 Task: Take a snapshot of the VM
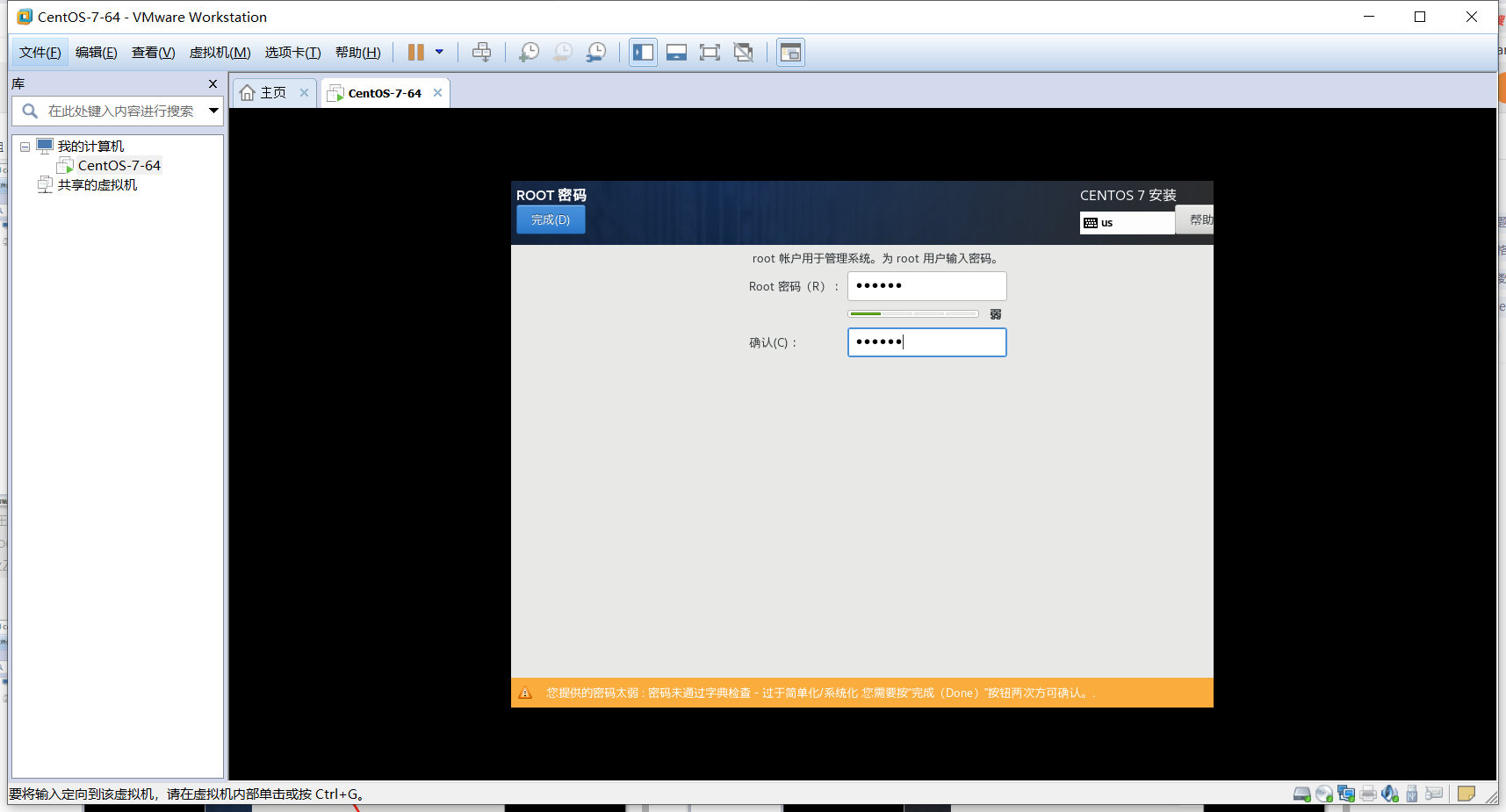[x=529, y=53]
